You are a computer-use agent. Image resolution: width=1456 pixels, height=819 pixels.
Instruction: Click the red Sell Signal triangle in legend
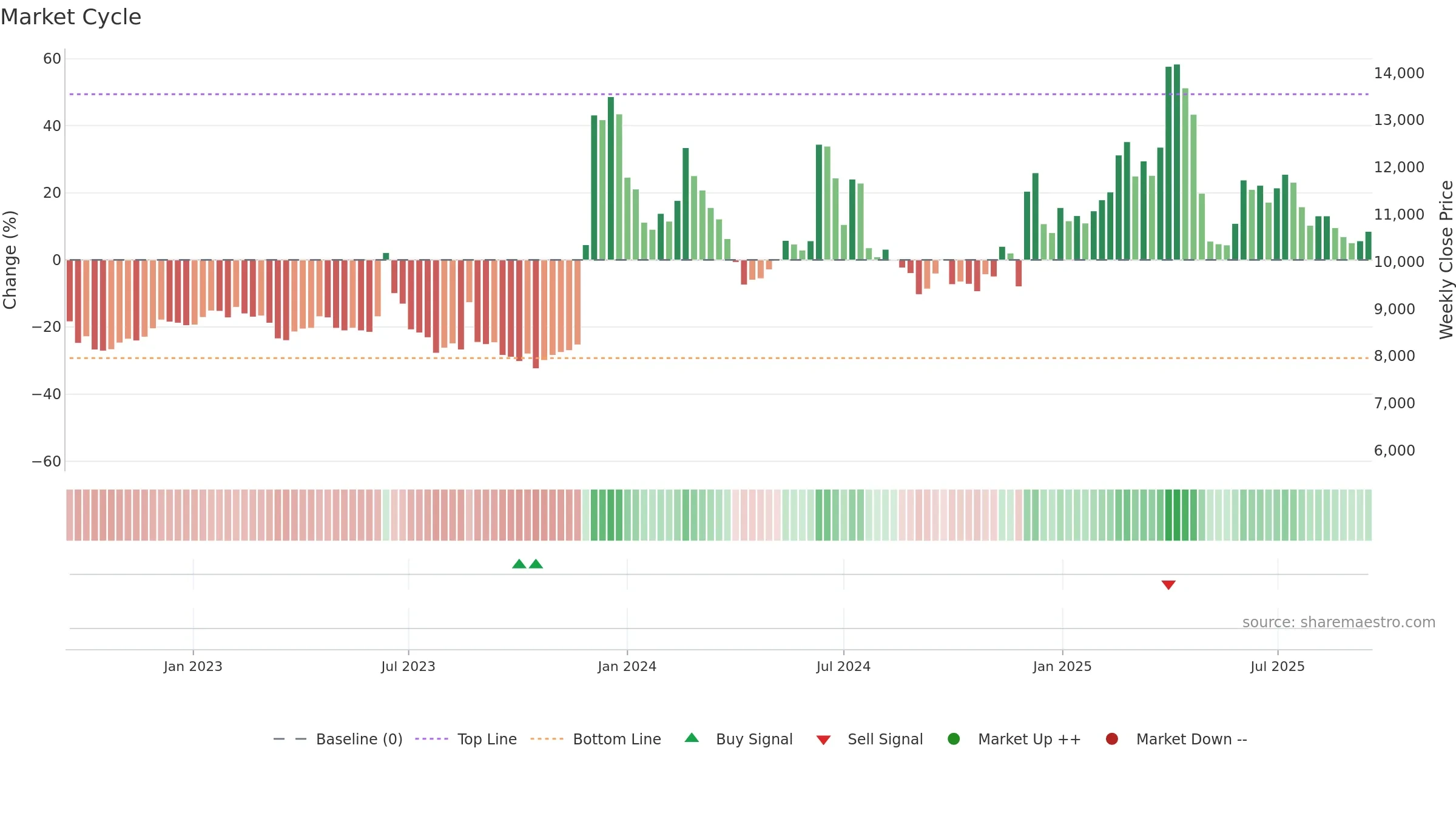[x=823, y=740]
